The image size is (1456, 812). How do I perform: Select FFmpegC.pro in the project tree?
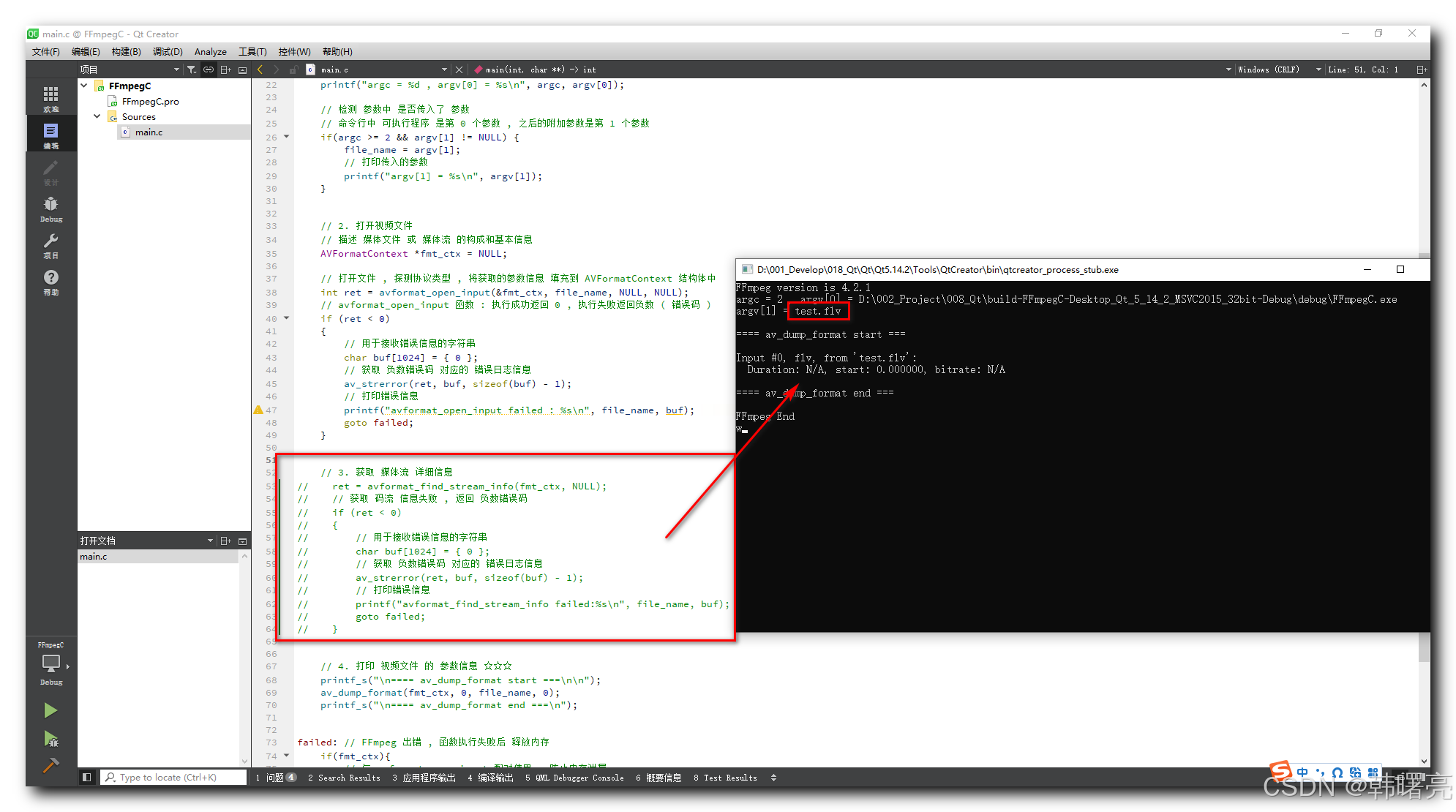pos(150,102)
